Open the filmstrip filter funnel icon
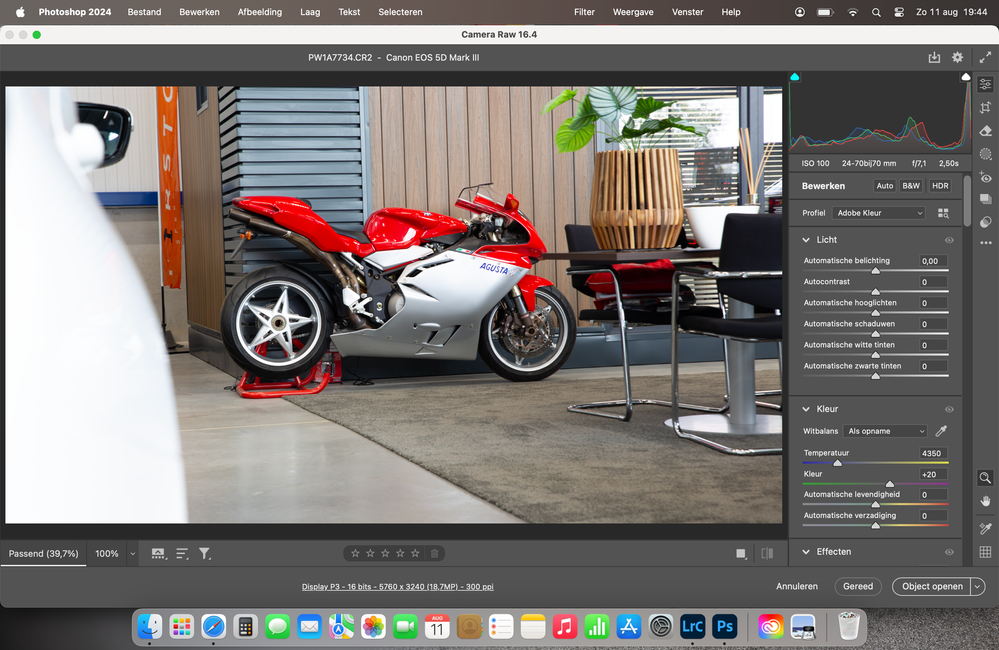 click(205, 554)
